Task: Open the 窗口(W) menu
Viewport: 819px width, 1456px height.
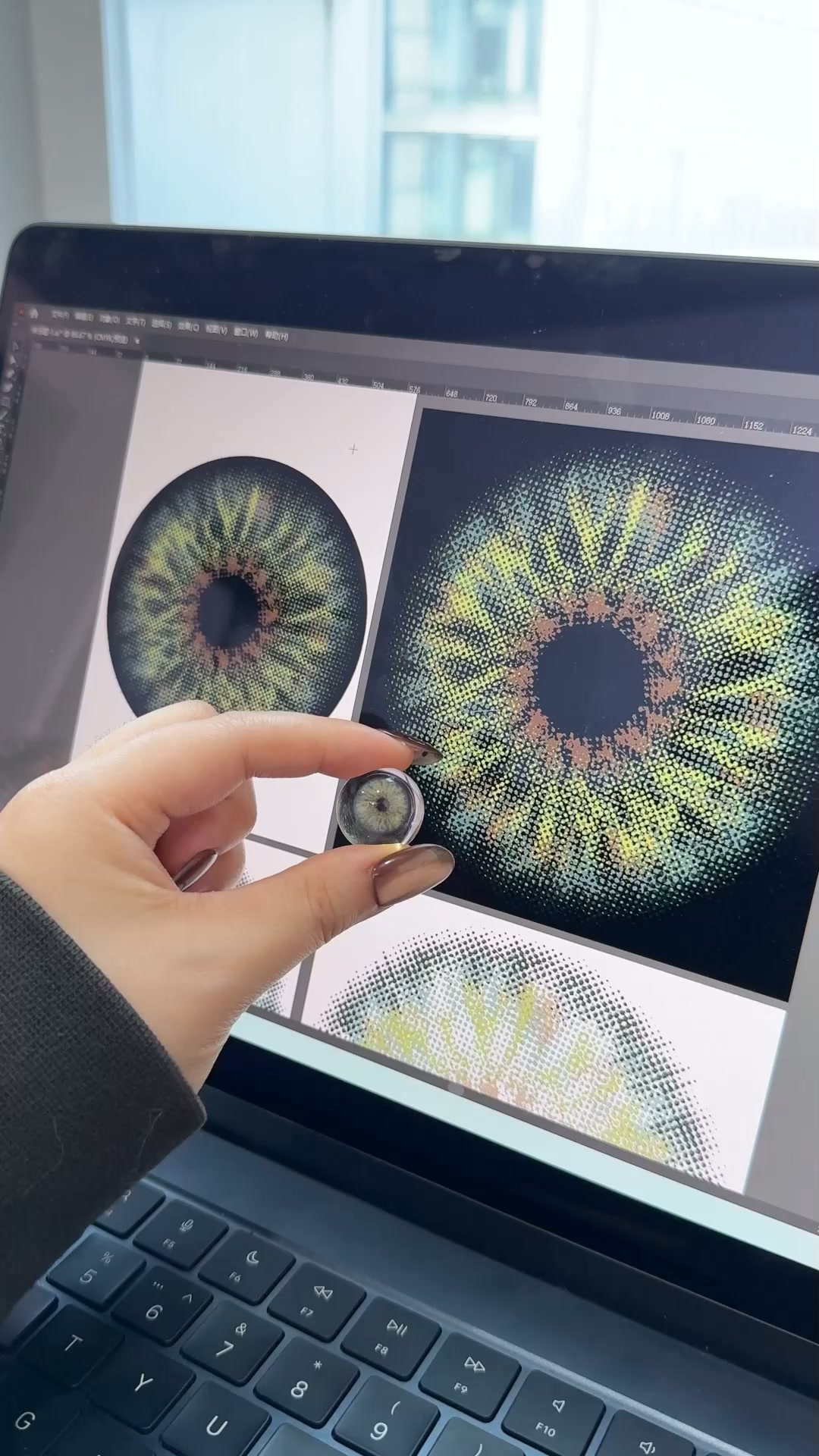Action: point(246,333)
